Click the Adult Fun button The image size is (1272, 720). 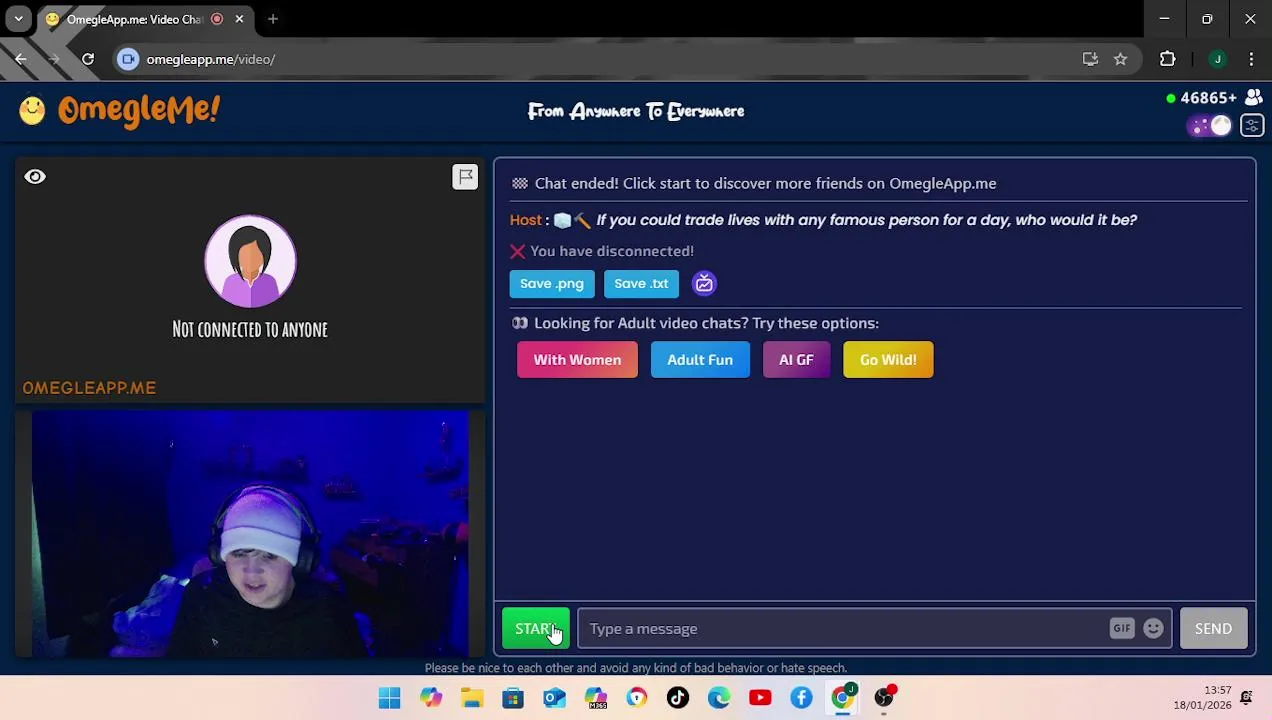(x=700, y=360)
